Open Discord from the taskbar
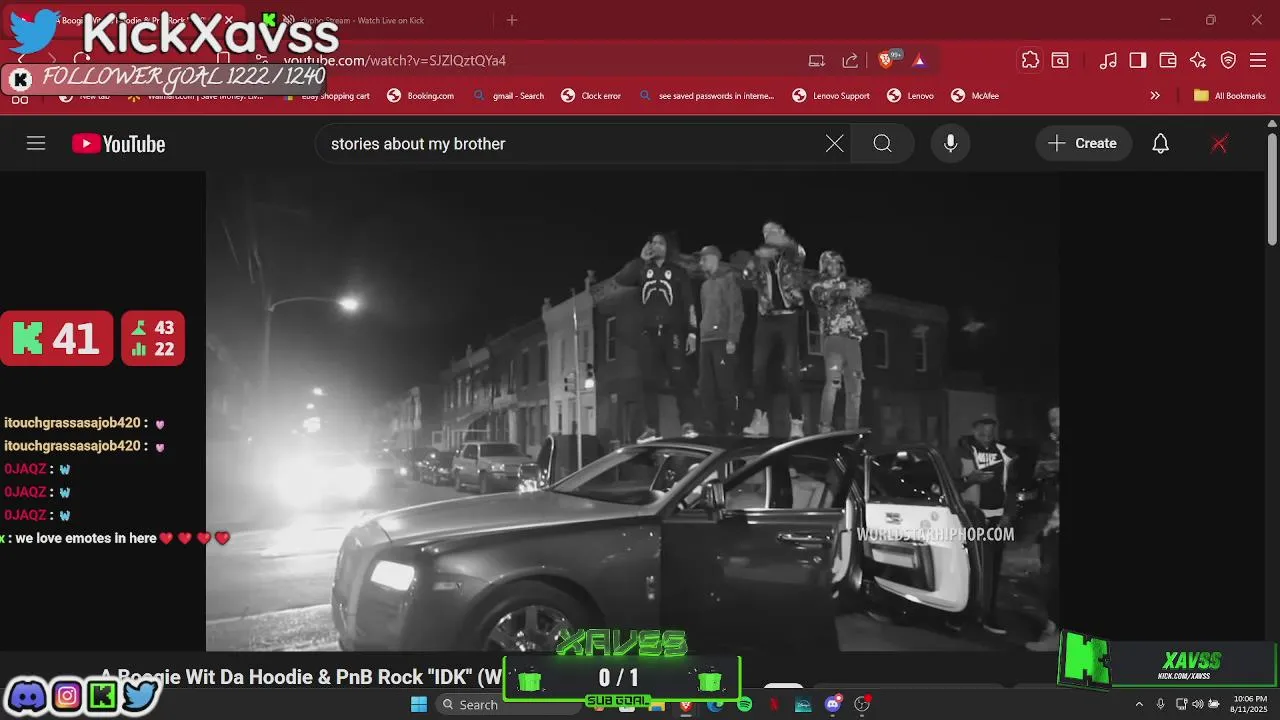This screenshot has height=720, width=1280. (x=833, y=705)
